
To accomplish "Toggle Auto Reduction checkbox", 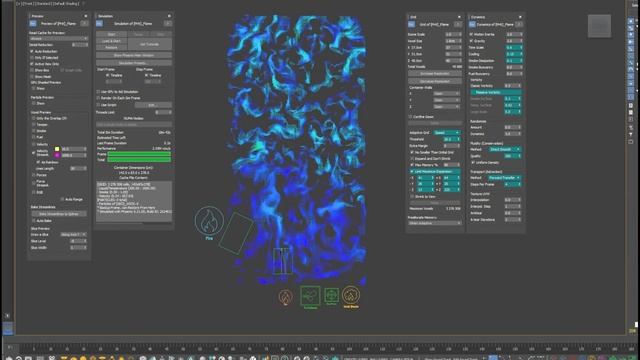I will 32,51.
